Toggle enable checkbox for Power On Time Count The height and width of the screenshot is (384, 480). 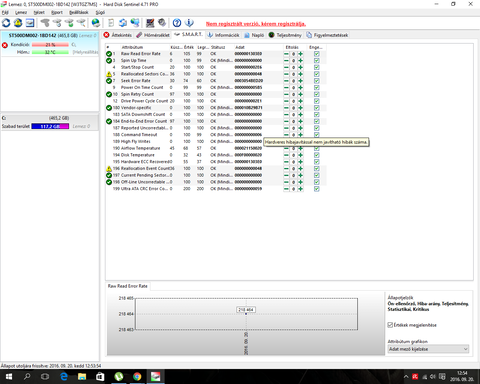[317, 88]
